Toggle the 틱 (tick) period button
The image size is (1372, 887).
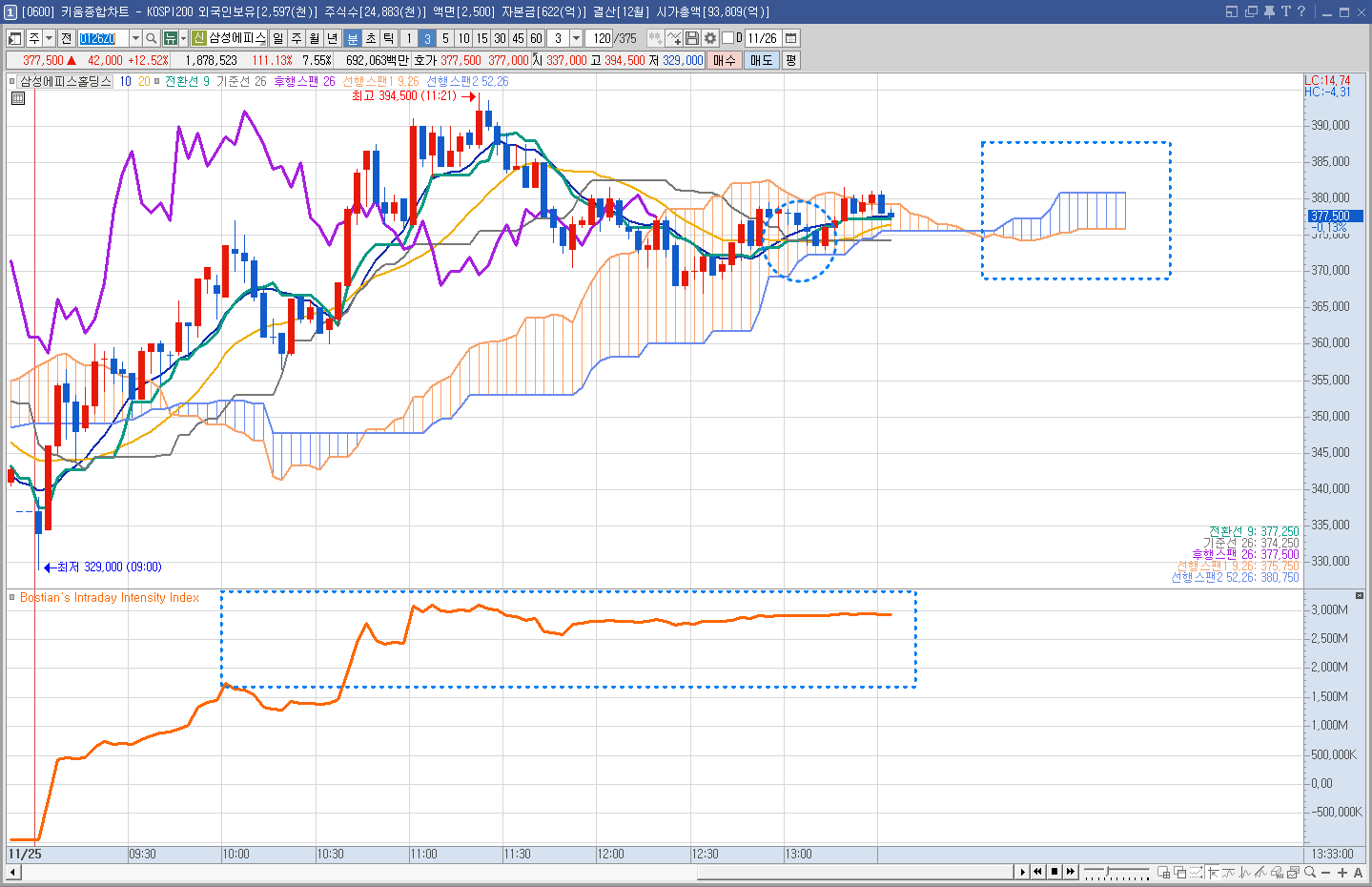[388, 38]
